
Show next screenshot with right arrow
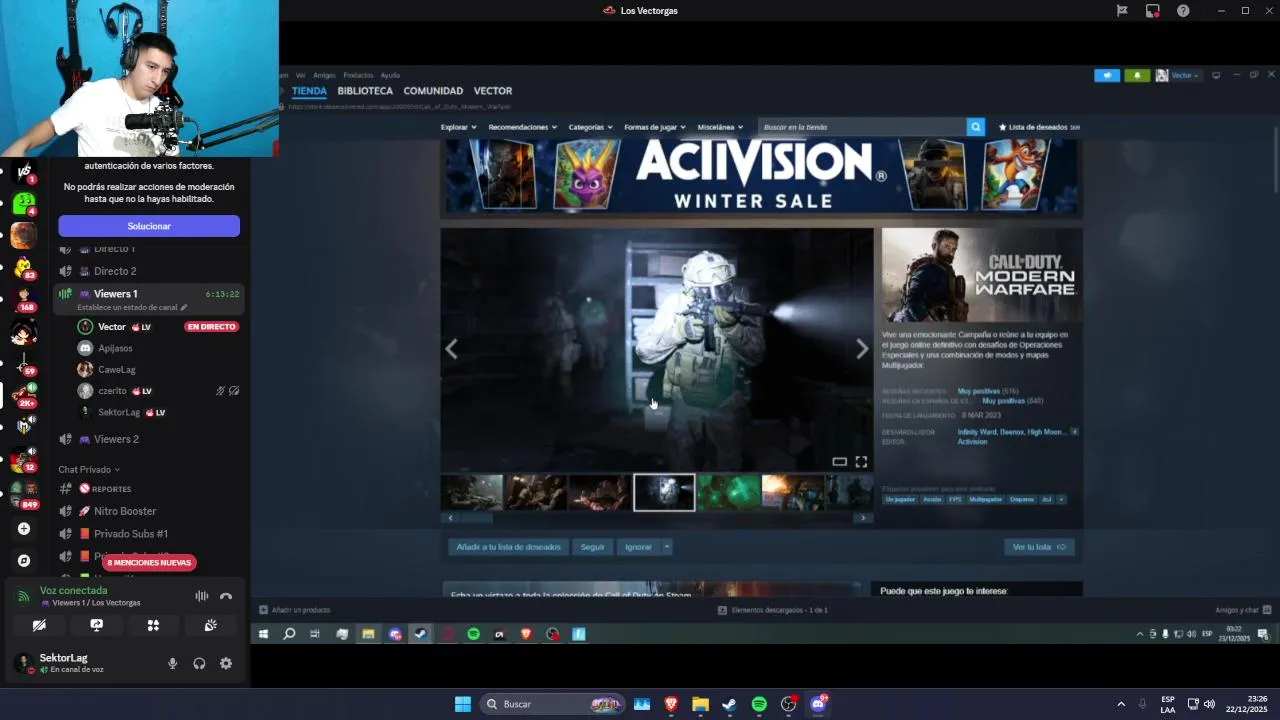tap(862, 349)
